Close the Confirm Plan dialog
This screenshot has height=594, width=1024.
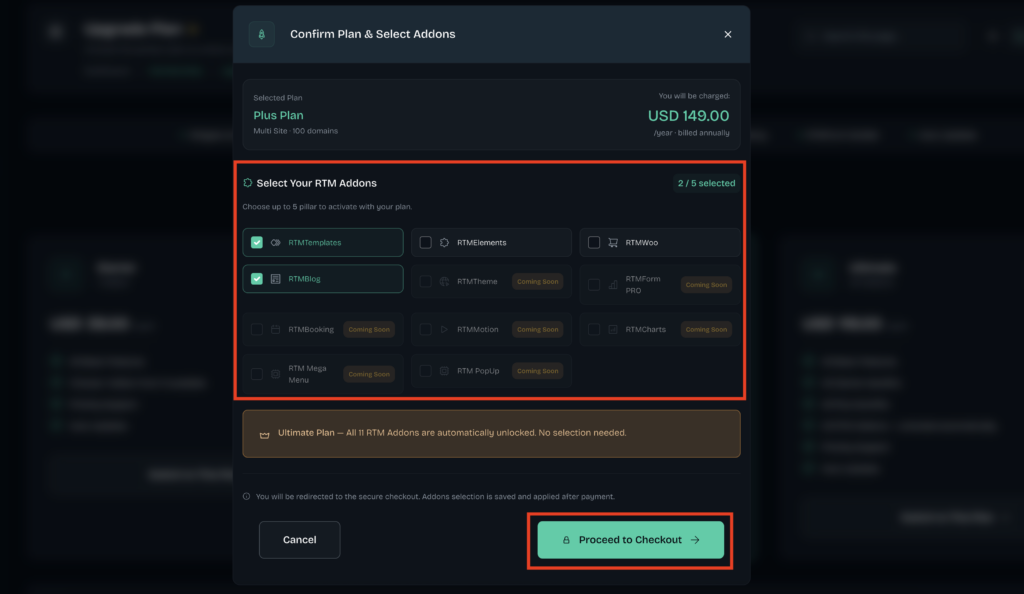coord(728,34)
